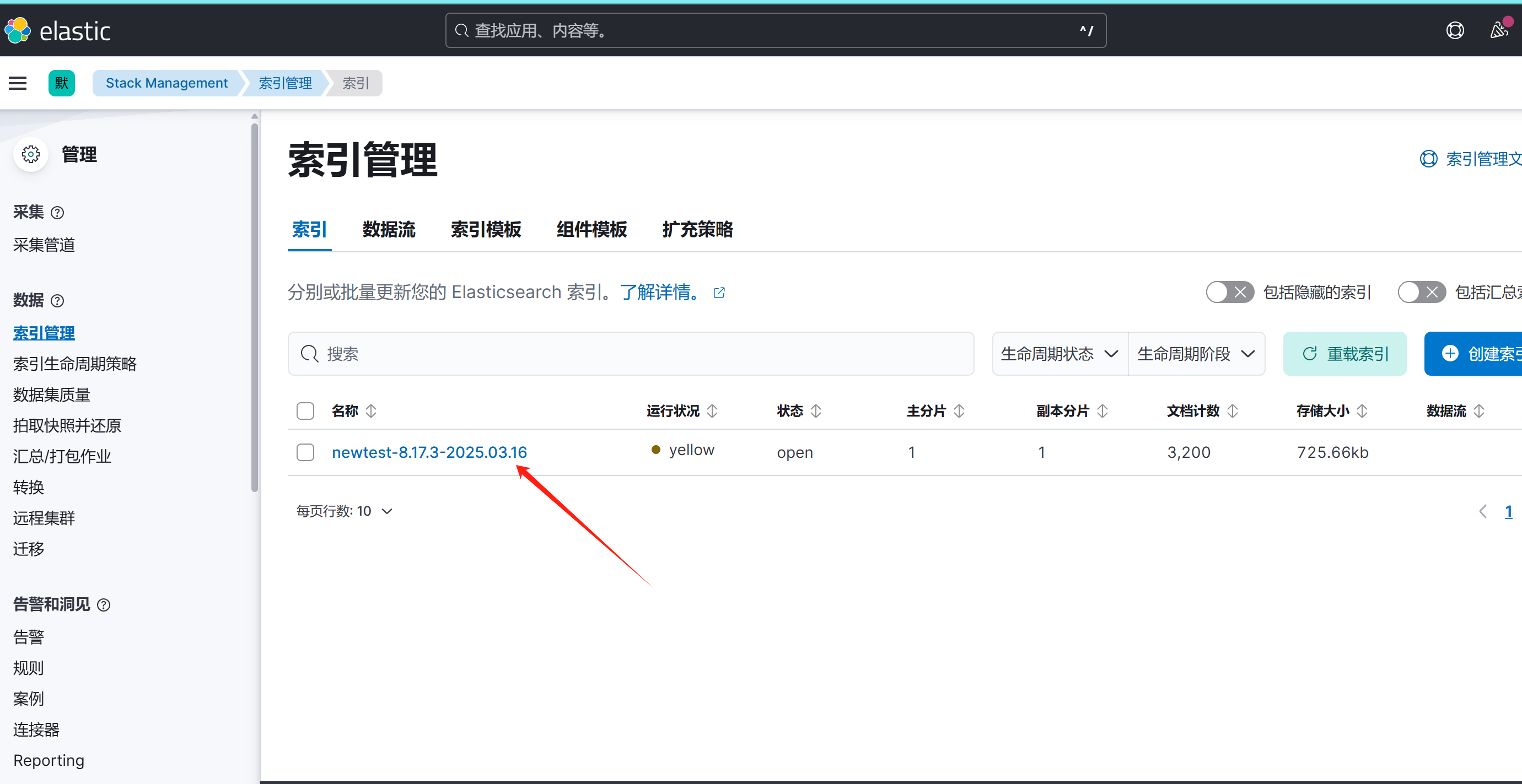Click the help icon next to 采集
1522x784 pixels.
pos(57,213)
